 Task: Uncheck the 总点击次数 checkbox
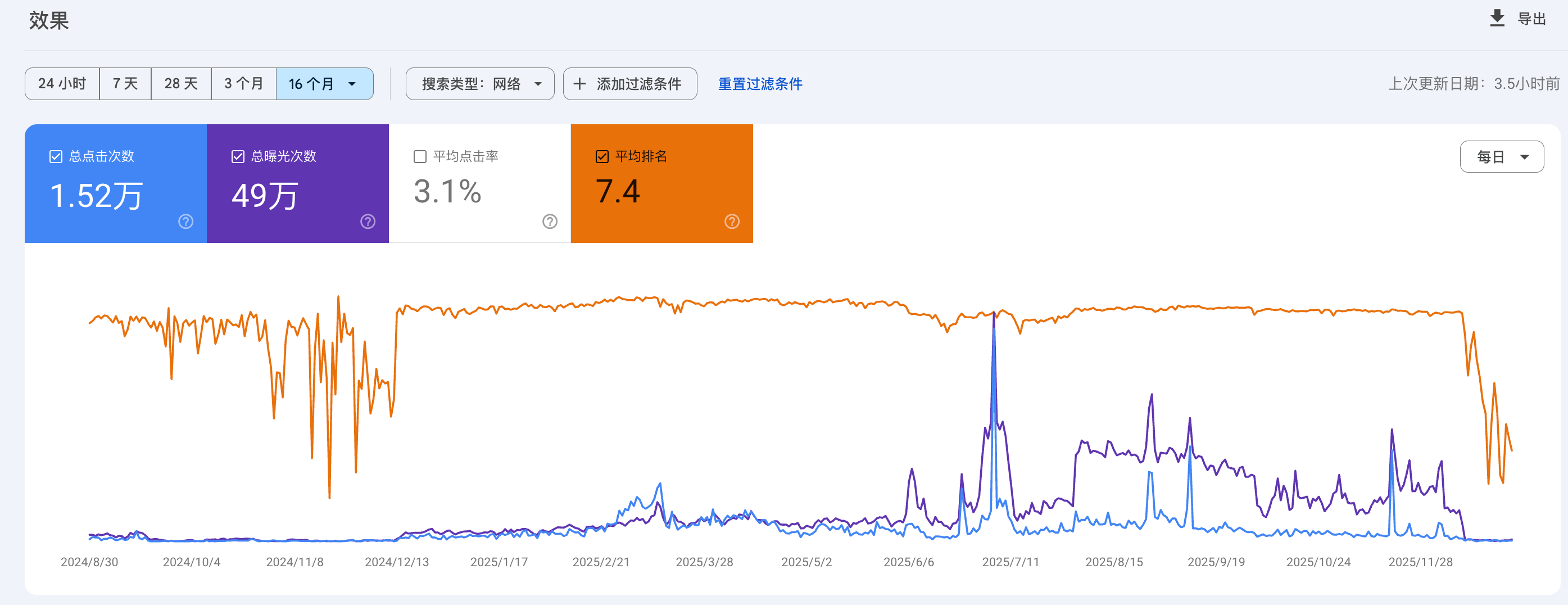coord(56,156)
